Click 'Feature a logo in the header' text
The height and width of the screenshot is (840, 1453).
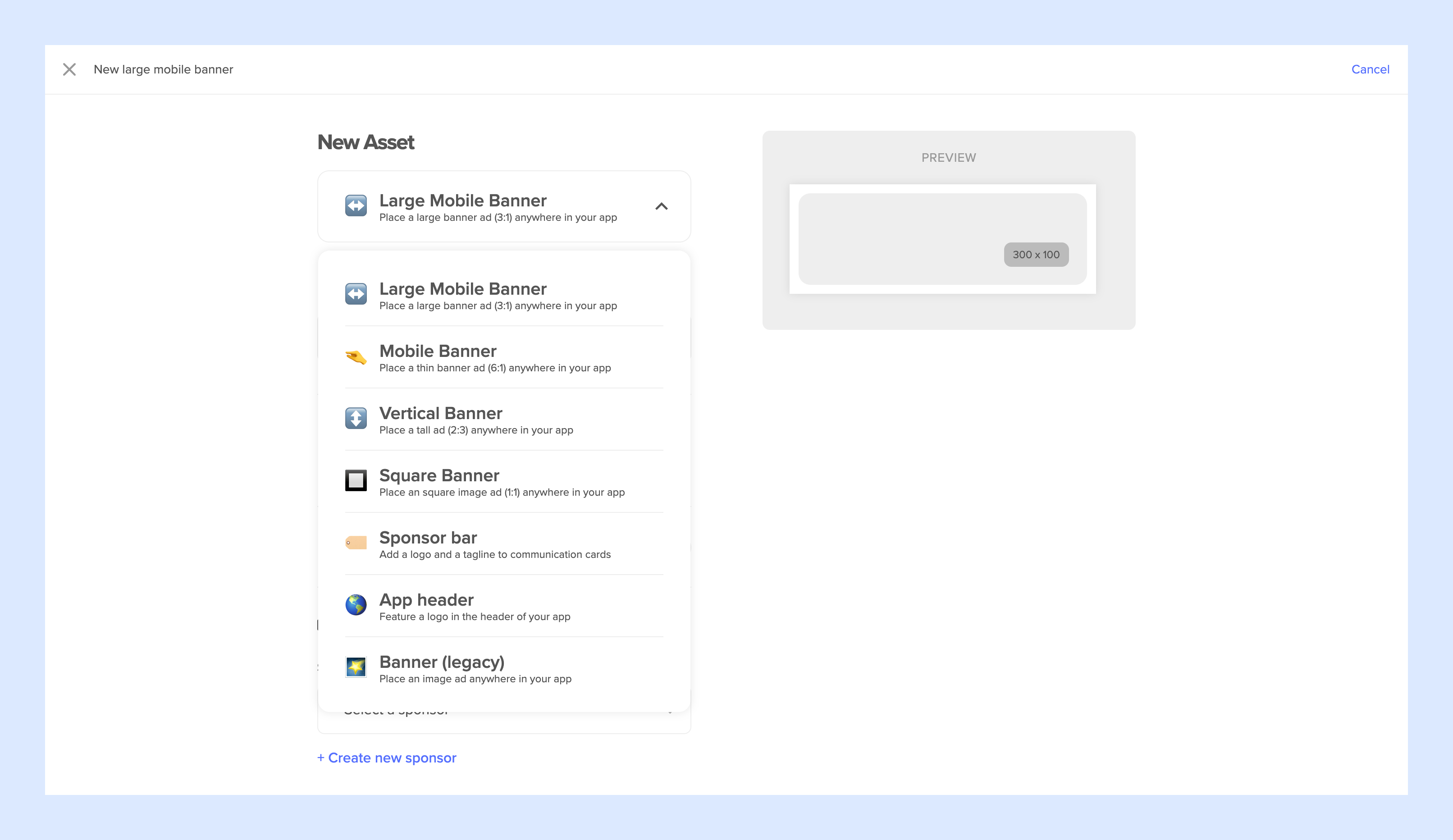pos(475,617)
